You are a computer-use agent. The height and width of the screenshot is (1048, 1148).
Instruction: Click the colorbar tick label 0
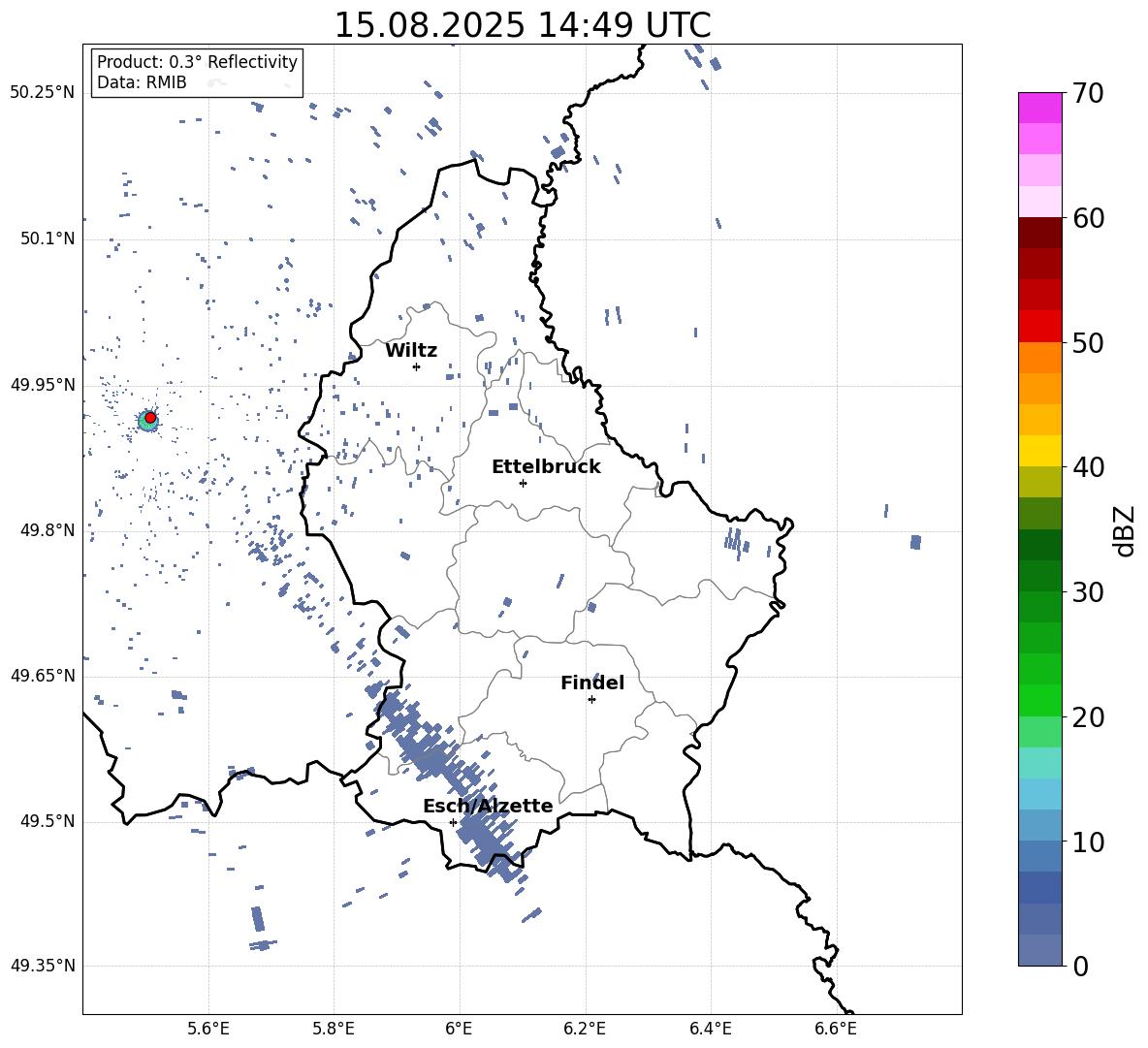click(x=1080, y=967)
